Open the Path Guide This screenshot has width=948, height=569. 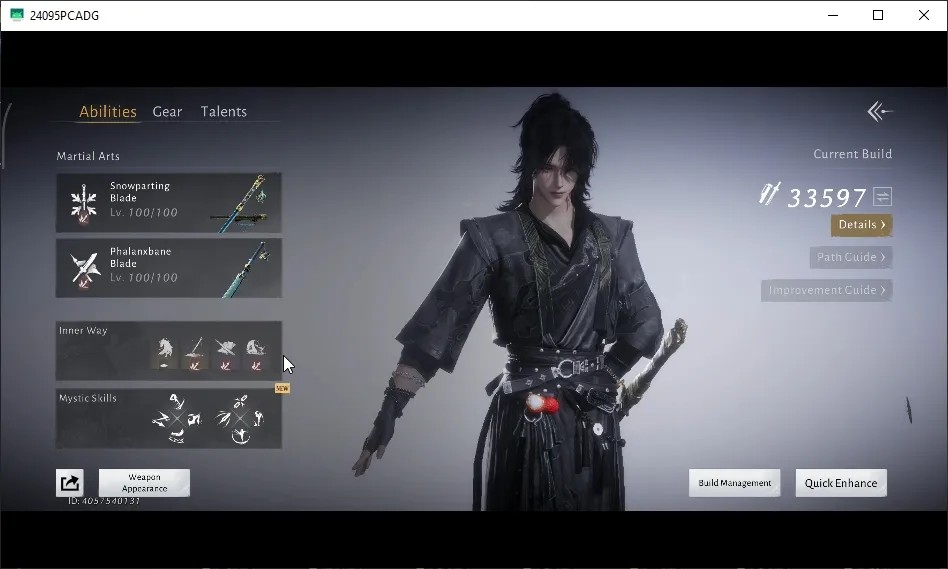(x=851, y=258)
